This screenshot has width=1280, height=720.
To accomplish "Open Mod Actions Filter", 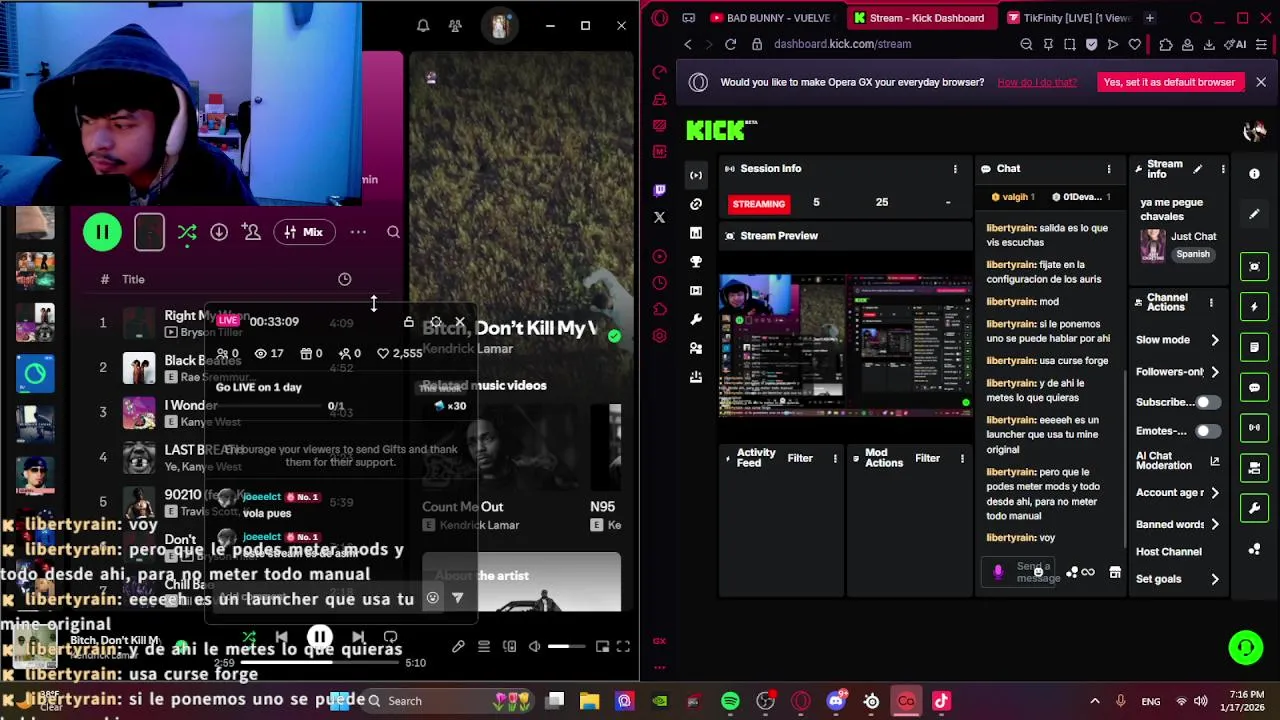I will click(927, 458).
